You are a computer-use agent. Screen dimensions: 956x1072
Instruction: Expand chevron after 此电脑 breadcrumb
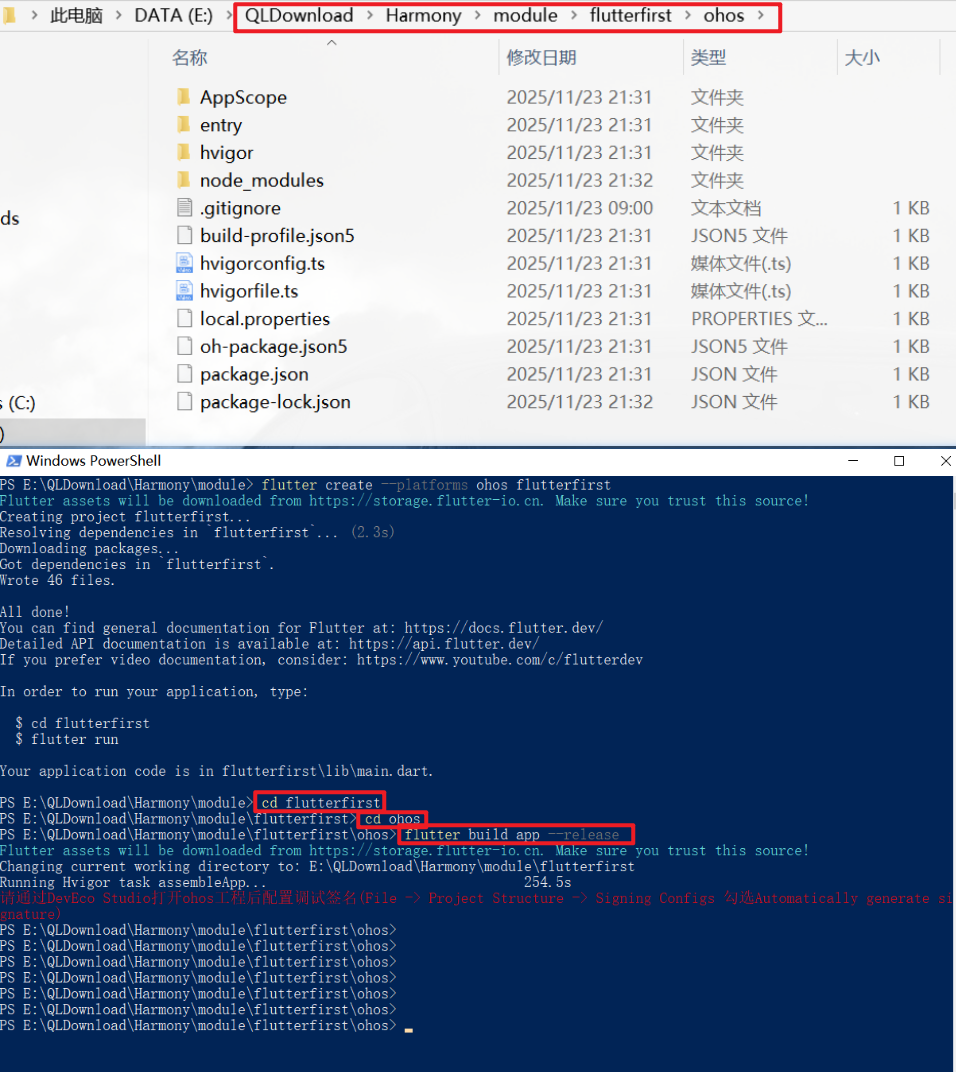coord(119,15)
